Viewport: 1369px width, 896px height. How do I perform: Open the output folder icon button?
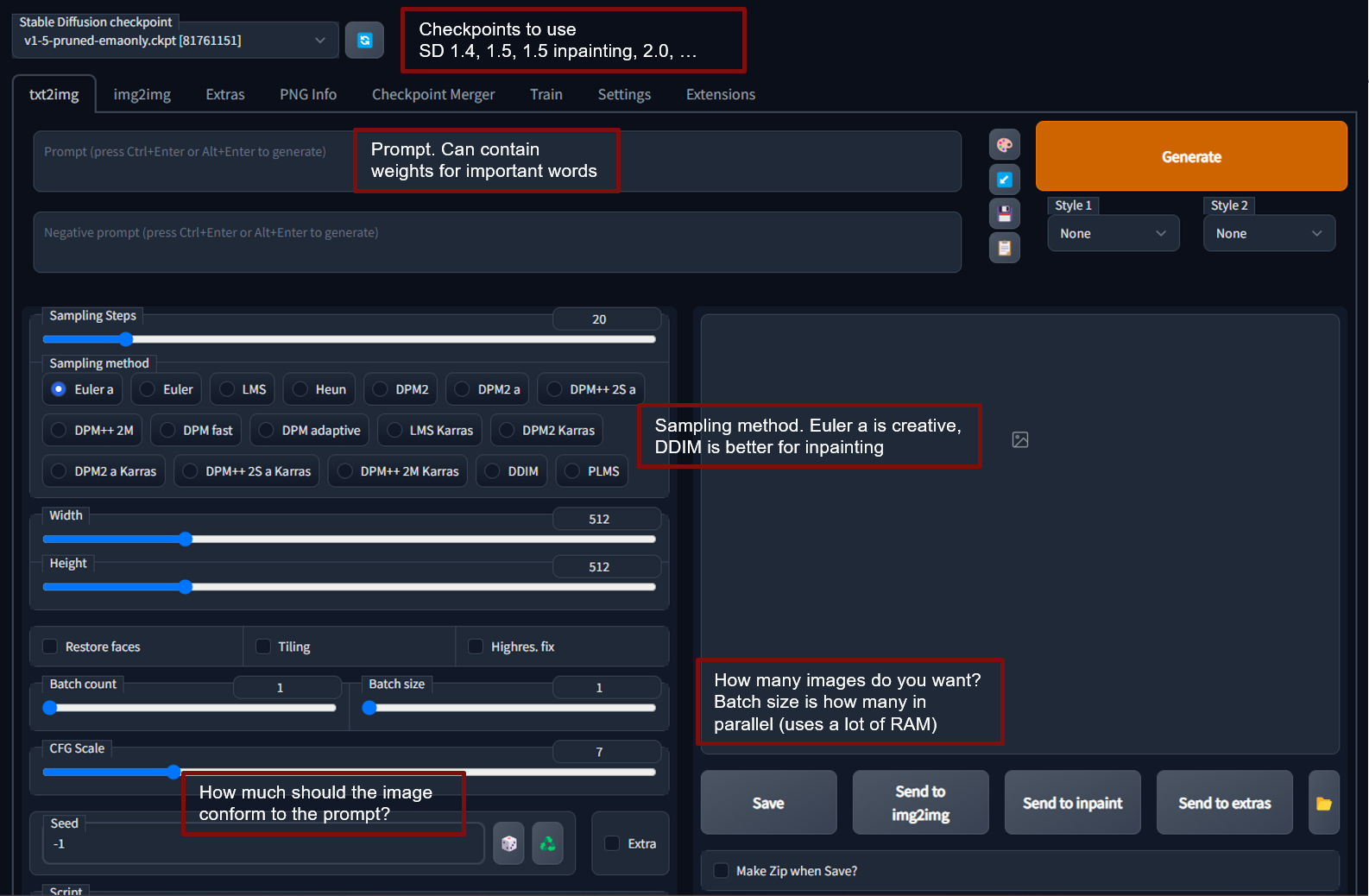(x=1323, y=803)
